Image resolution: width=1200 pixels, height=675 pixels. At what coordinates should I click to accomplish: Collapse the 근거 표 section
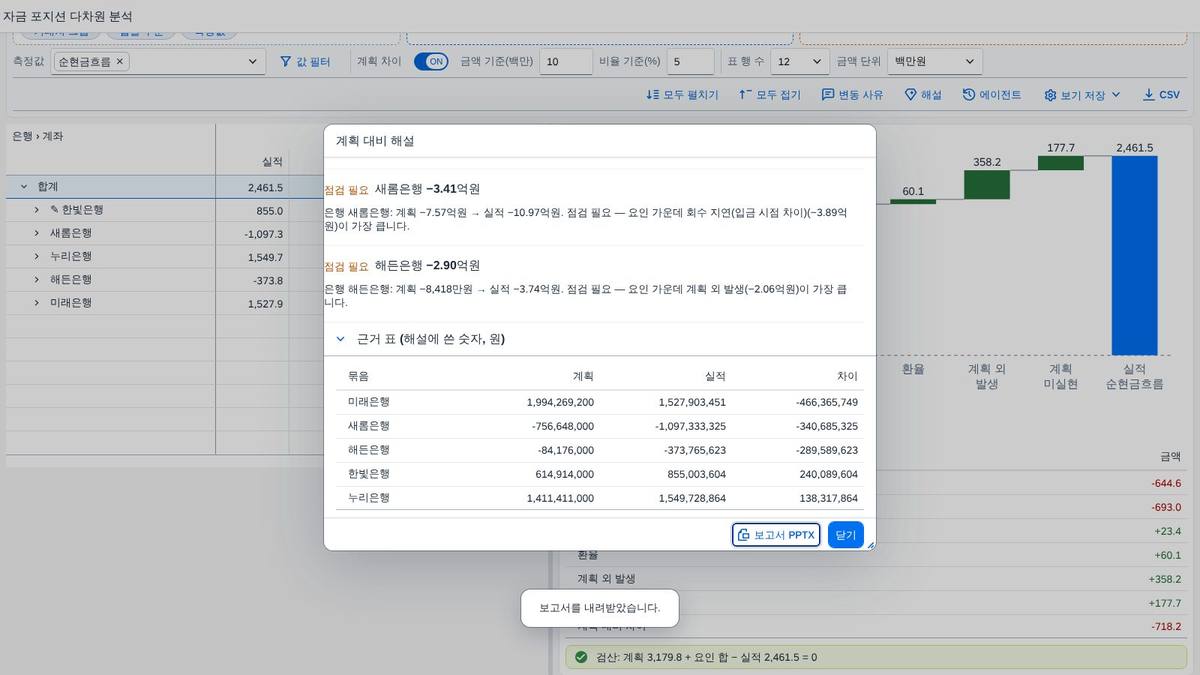coord(340,339)
